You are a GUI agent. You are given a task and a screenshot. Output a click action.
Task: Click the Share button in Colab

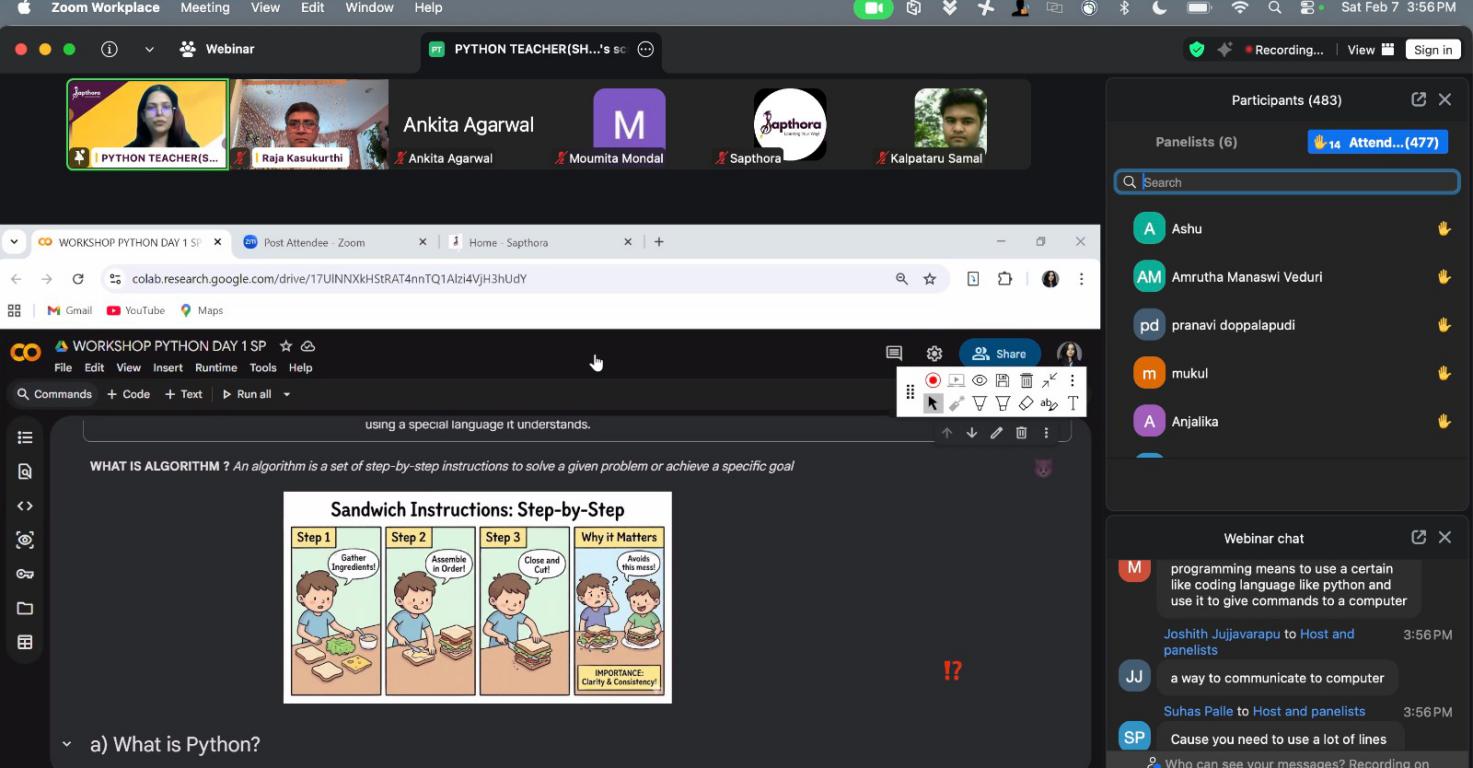pos(999,353)
